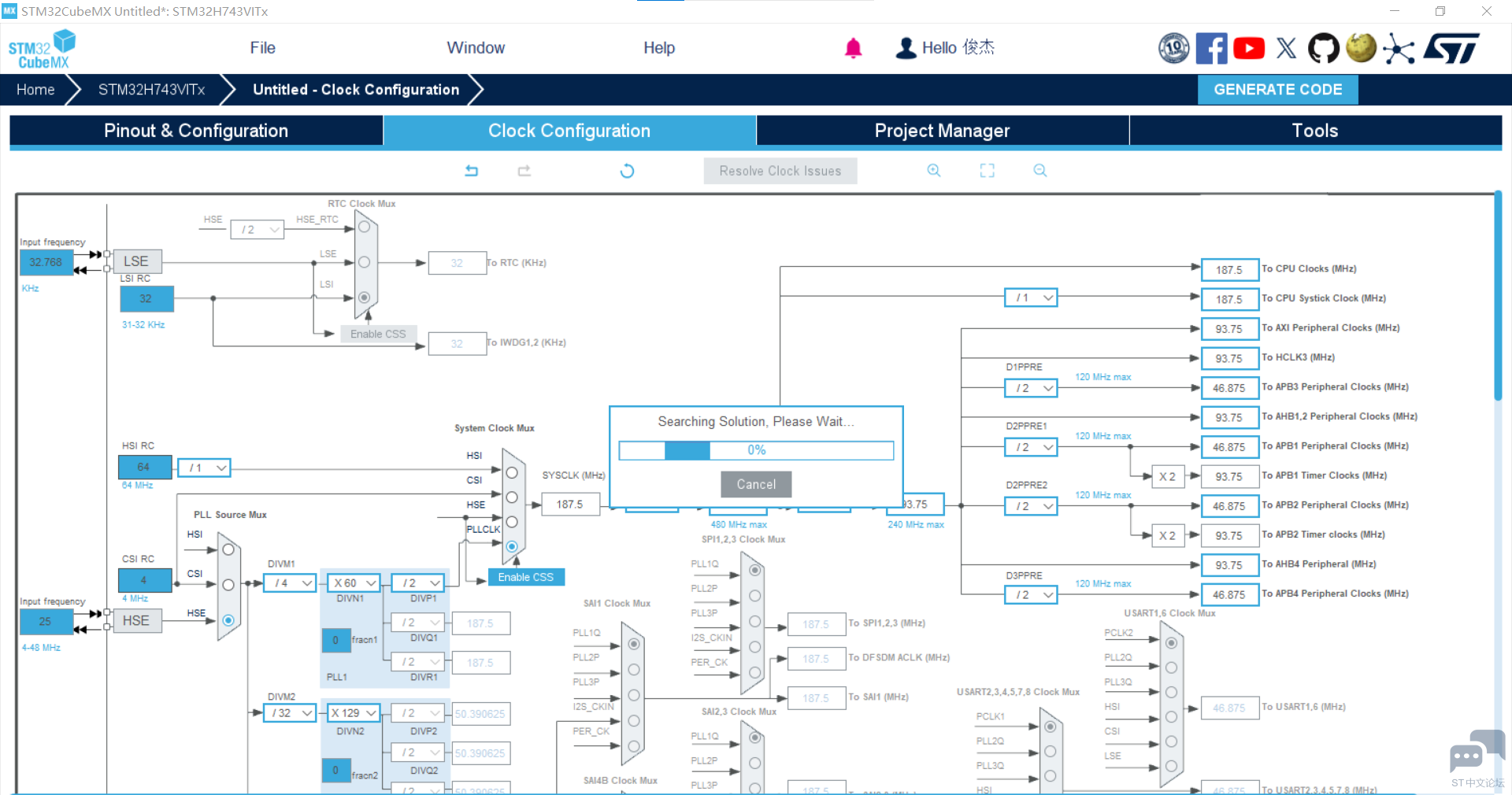Select PLL1Q in SAI1 Clock Mux
Screen dimensions: 1512x795
(x=634, y=644)
